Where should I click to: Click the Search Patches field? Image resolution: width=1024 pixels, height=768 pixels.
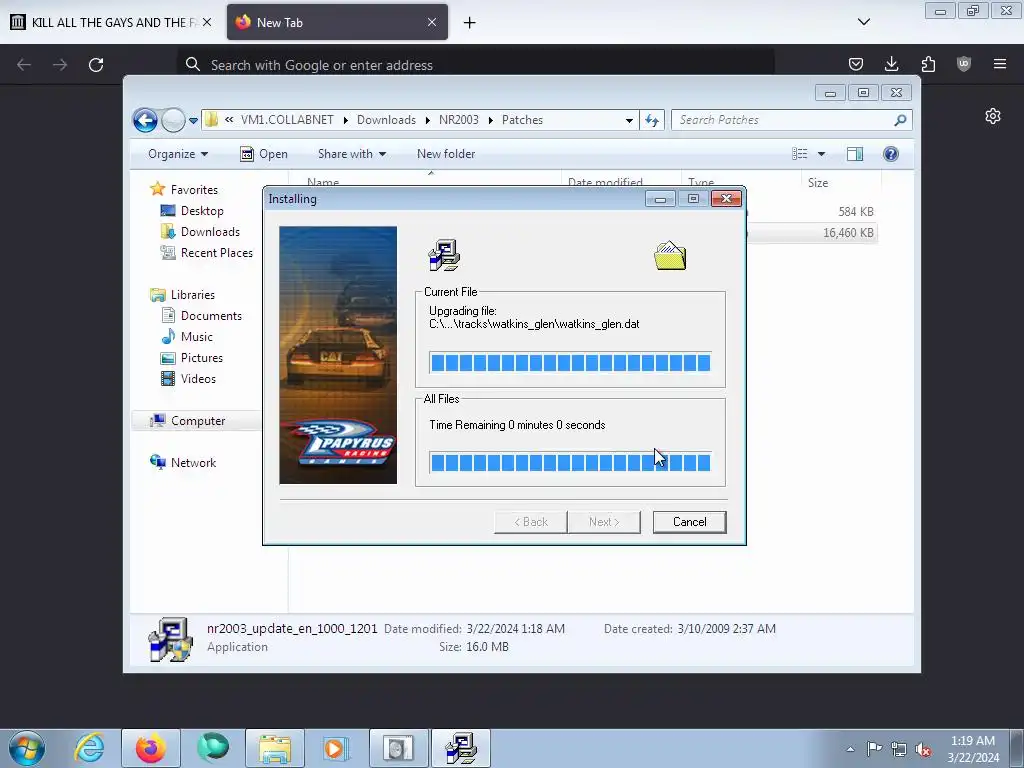pos(784,120)
